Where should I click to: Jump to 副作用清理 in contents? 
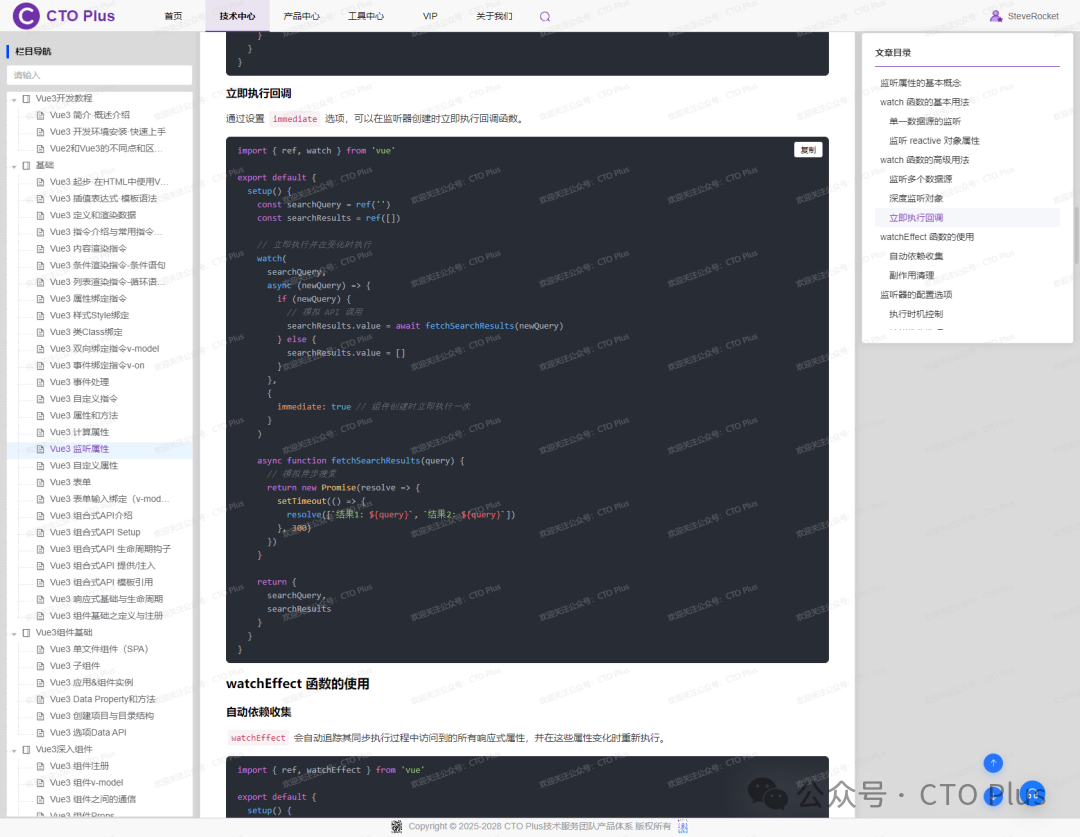[x=911, y=276]
